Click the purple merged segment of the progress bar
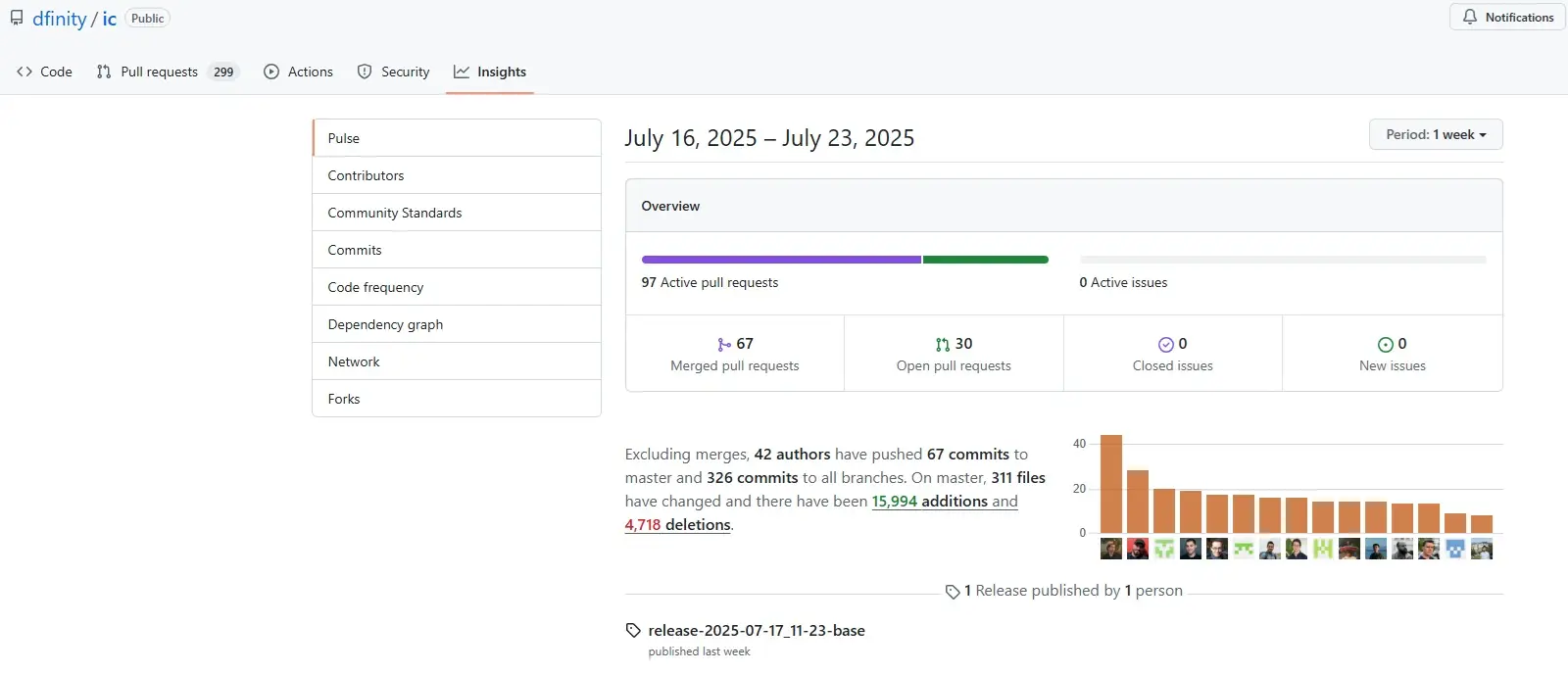The width and height of the screenshot is (1568, 674). tap(781, 260)
